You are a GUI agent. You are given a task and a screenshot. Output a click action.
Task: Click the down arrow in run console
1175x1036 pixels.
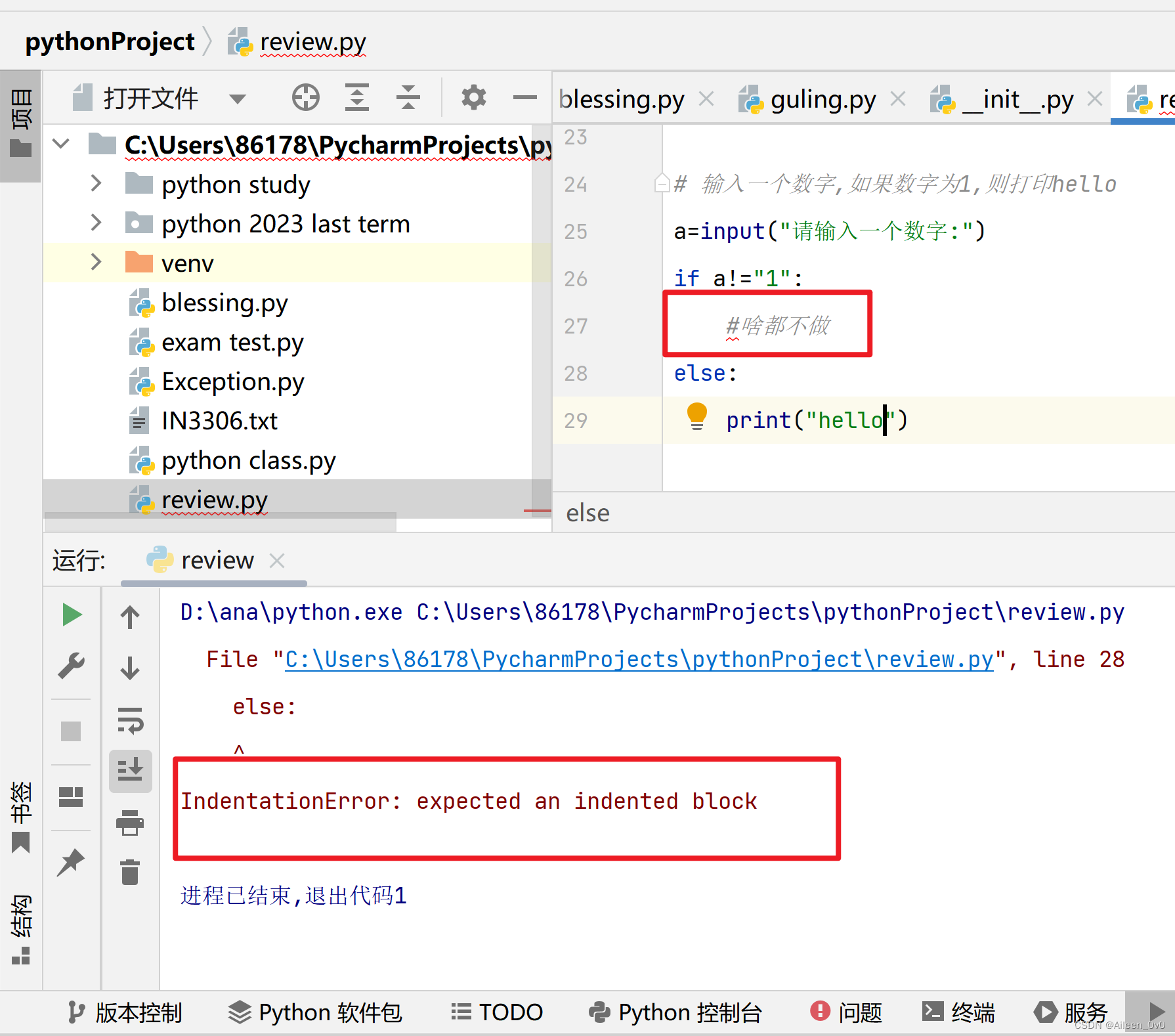[130, 668]
